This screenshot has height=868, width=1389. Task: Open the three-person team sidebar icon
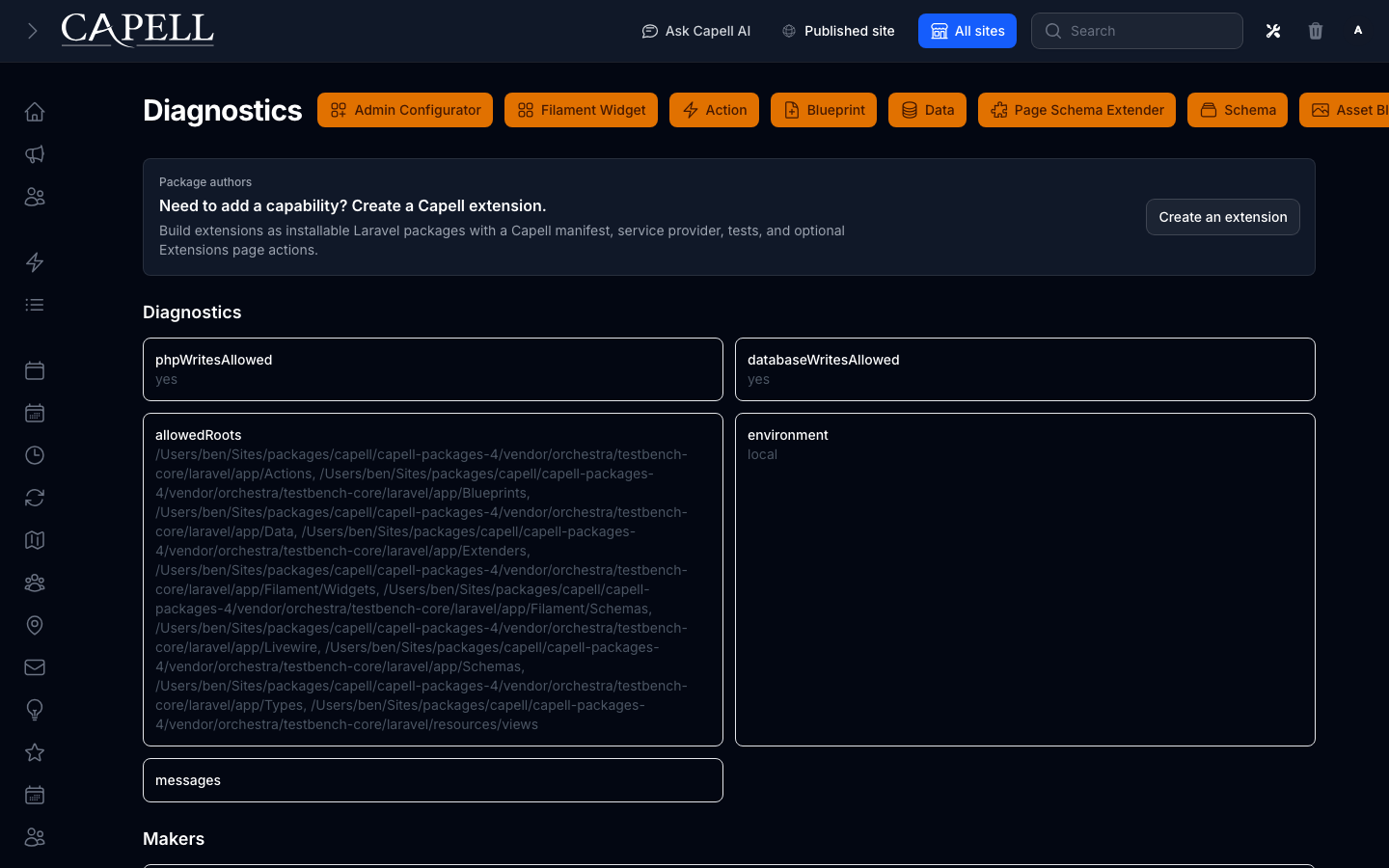pyautogui.click(x=35, y=583)
